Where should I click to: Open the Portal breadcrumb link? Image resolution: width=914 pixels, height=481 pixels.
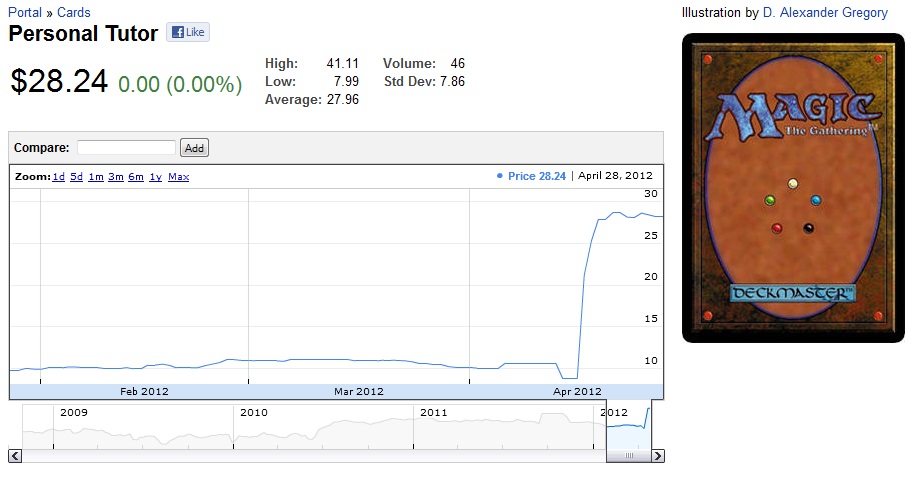25,13
